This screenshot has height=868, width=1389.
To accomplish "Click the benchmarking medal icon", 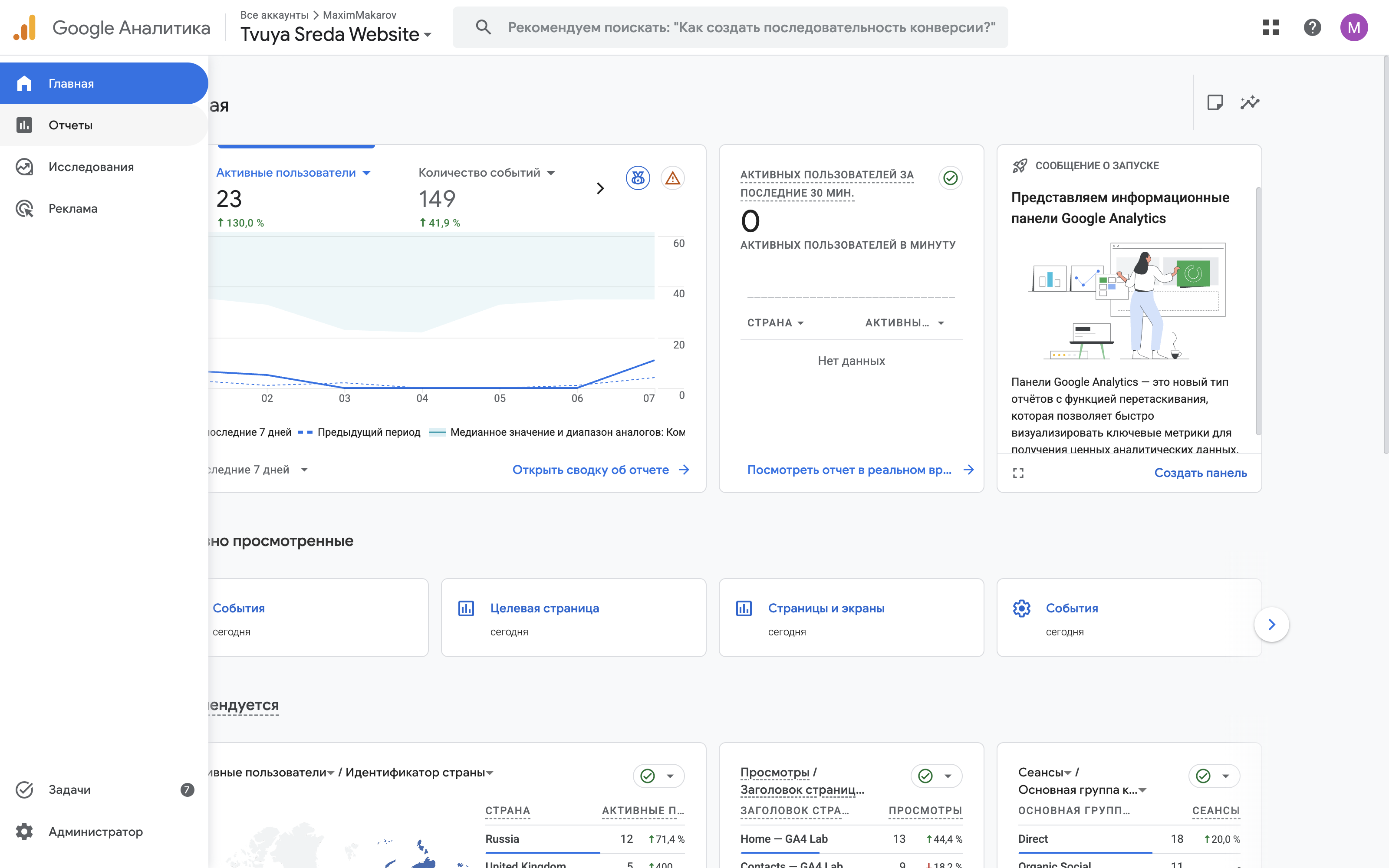I will [x=638, y=178].
